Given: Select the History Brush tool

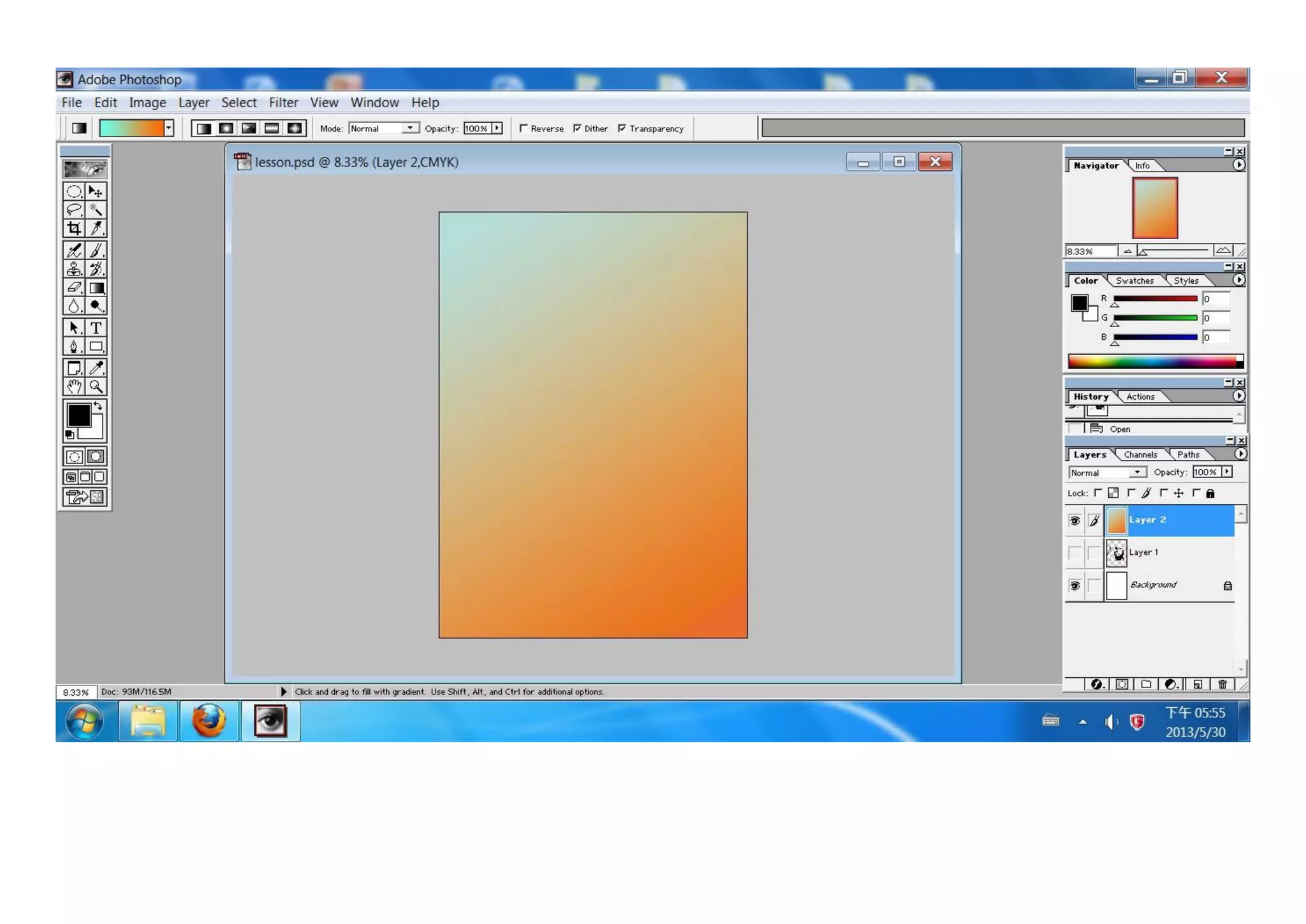Looking at the screenshot, I should [x=96, y=269].
